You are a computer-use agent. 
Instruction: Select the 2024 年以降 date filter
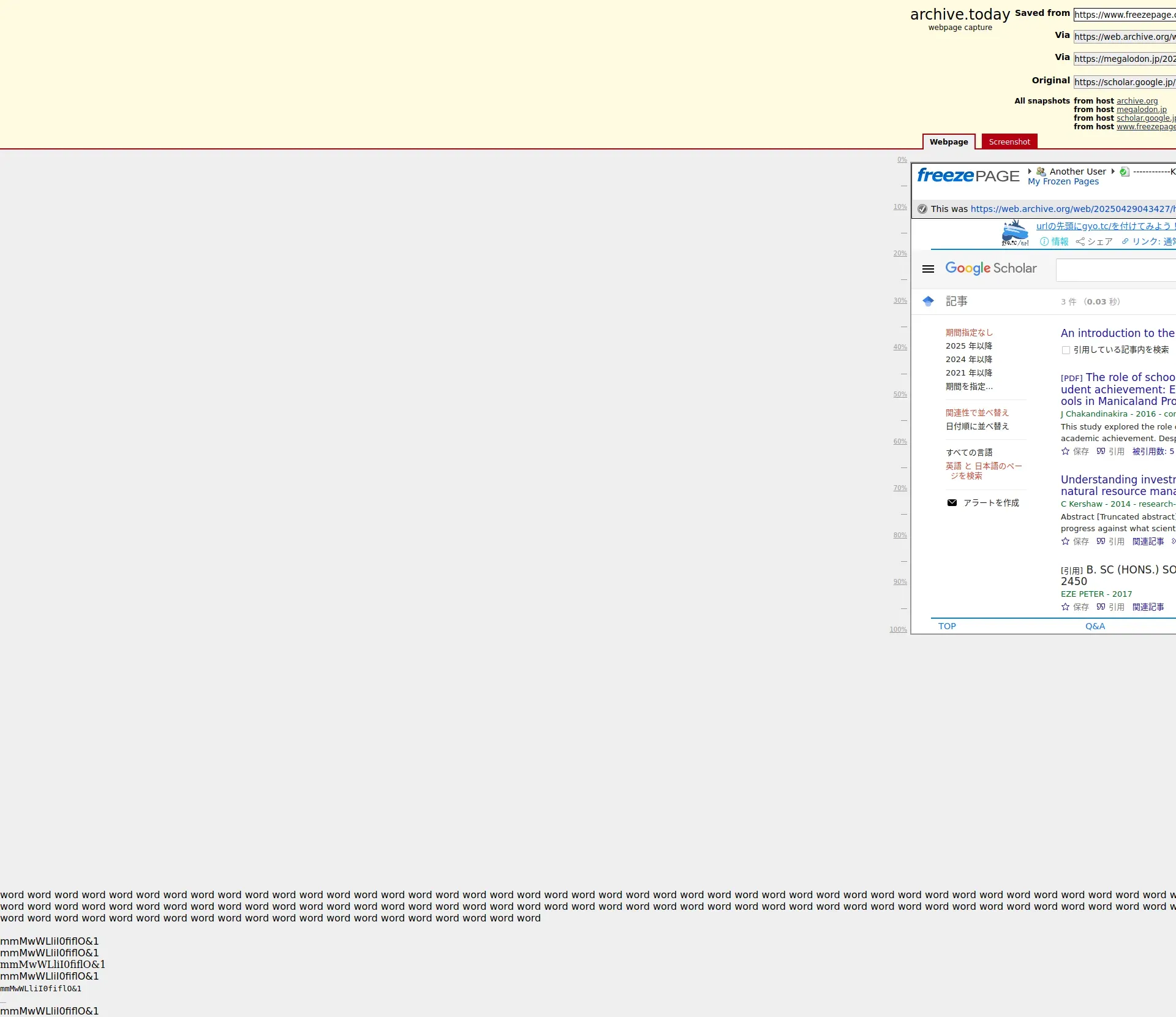[x=968, y=360]
